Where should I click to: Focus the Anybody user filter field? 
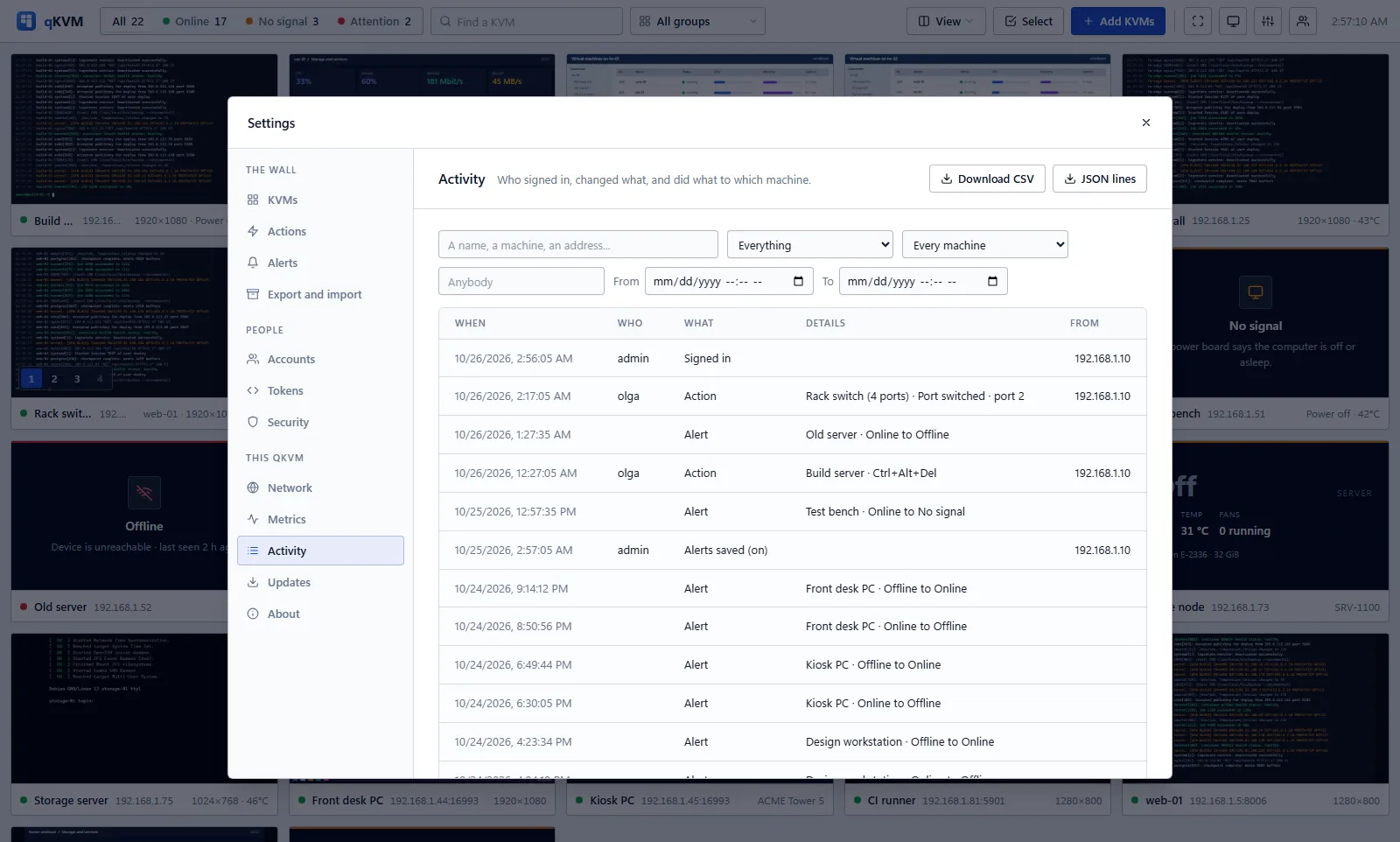pyautogui.click(x=521, y=281)
